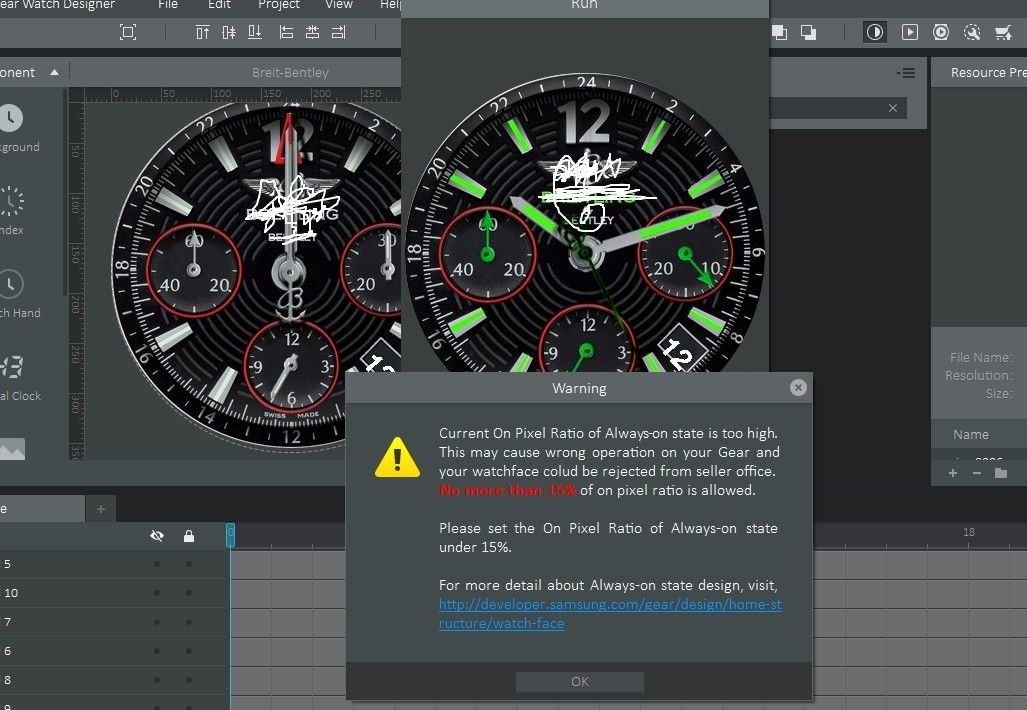Select layer row 6 in timeline
The image size is (1027, 710).
click(115, 651)
